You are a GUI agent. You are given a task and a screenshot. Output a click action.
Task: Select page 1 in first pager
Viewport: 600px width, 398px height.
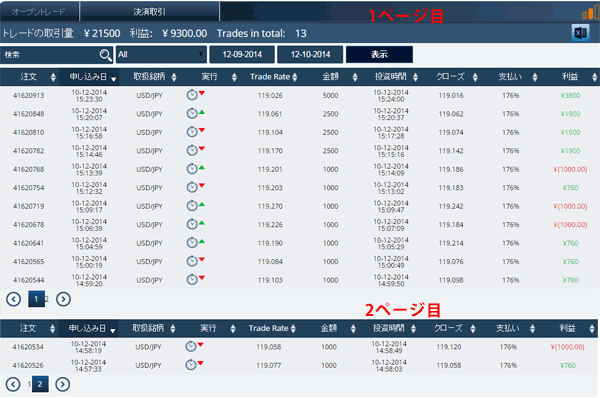coord(36,299)
